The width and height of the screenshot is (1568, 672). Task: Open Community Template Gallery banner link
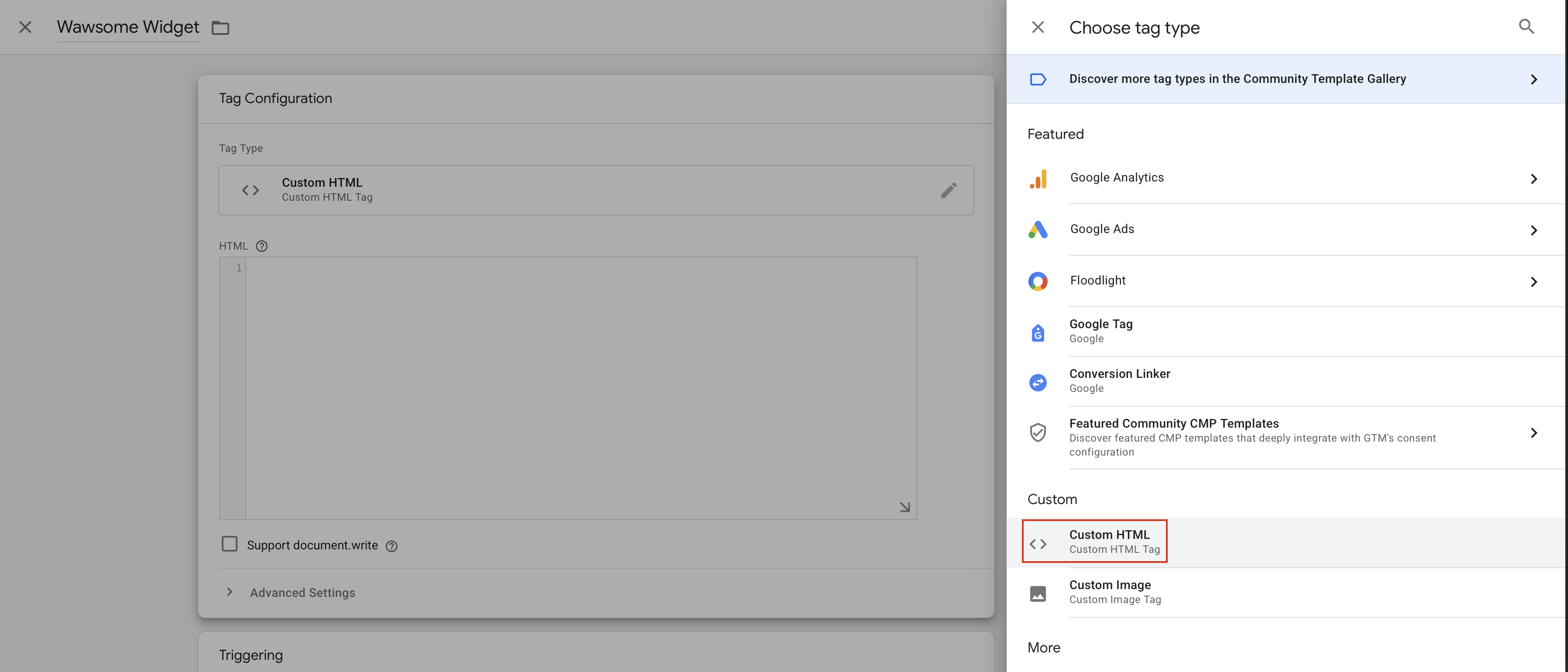coord(1237,79)
